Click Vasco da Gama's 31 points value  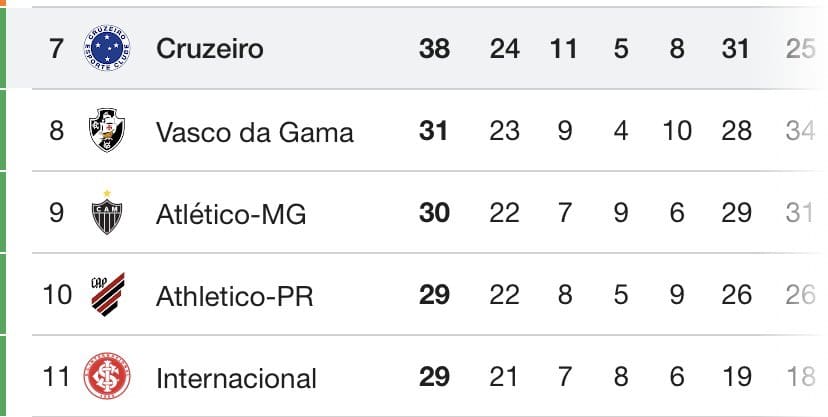pyautogui.click(x=435, y=131)
